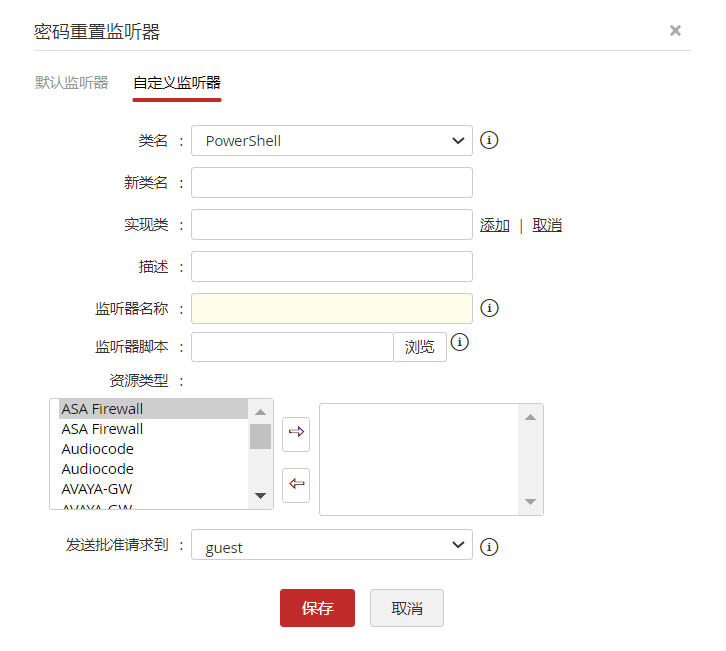Click the info icon beside 监听器名称 field
The height and width of the screenshot is (651, 726).
[x=489, y=308]
